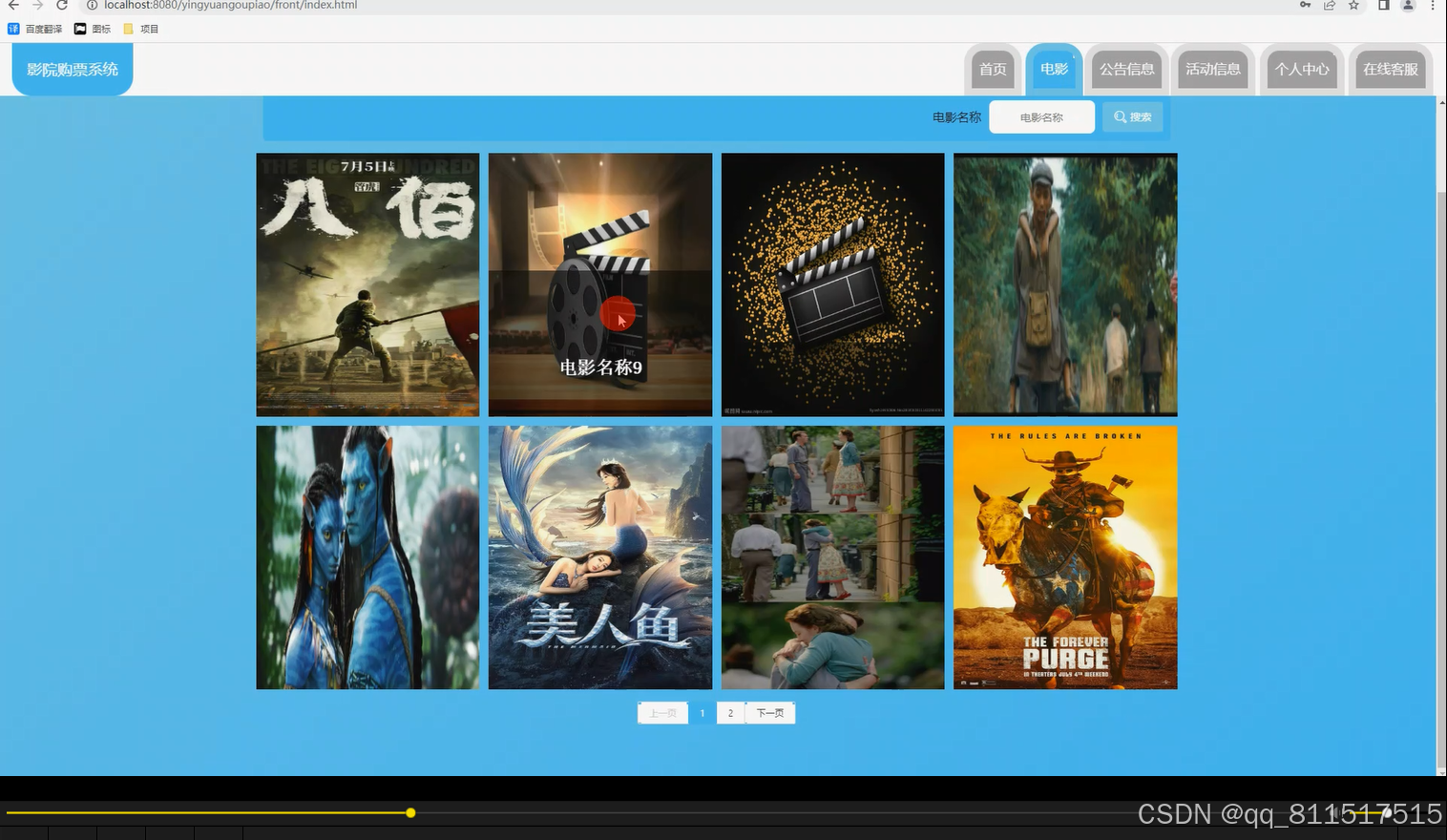Click the yellow video progress handle
This screenshot has height=840, width=1447.
coord(410,813)
